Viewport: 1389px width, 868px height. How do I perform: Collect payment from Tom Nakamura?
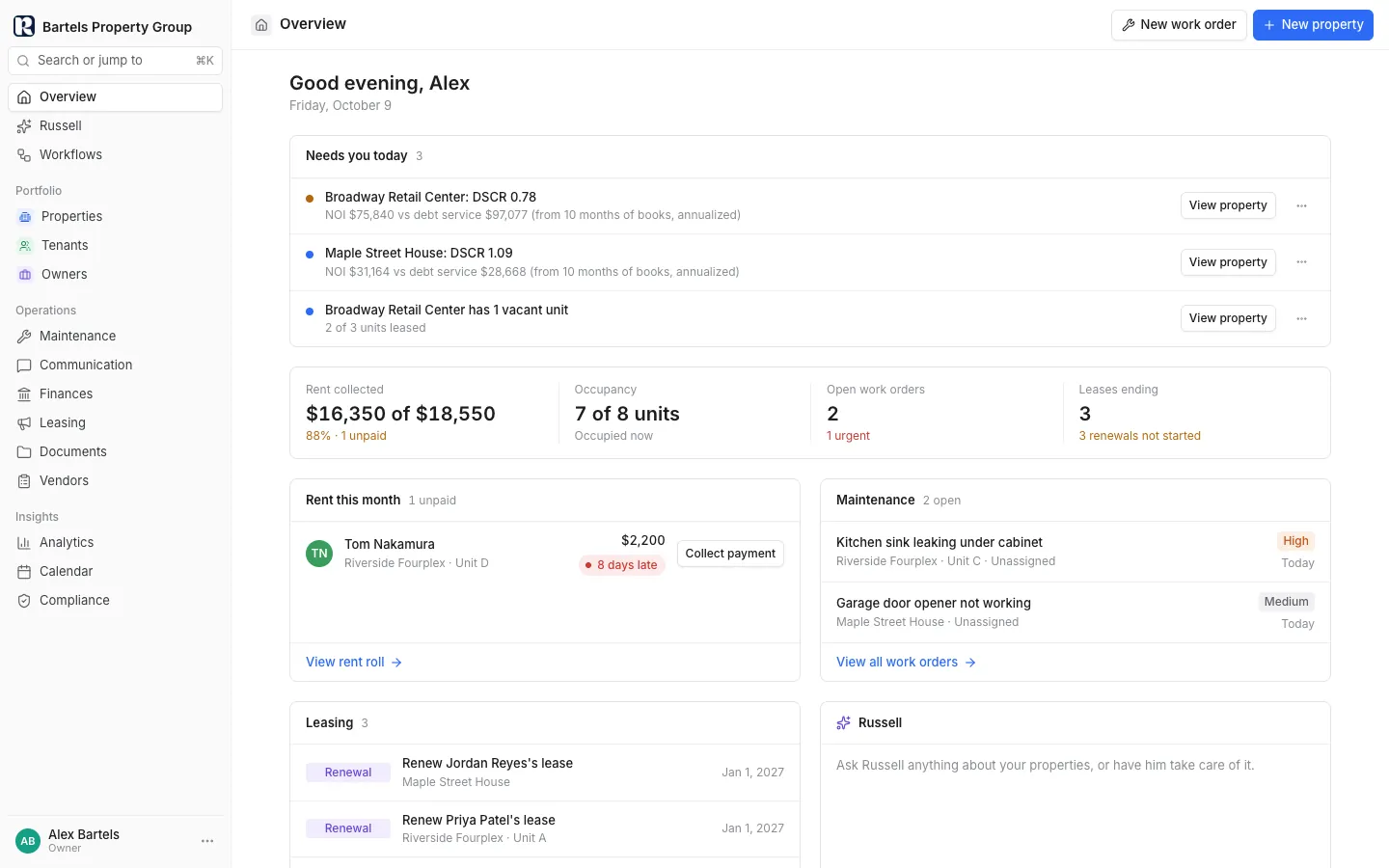(730, 554)
